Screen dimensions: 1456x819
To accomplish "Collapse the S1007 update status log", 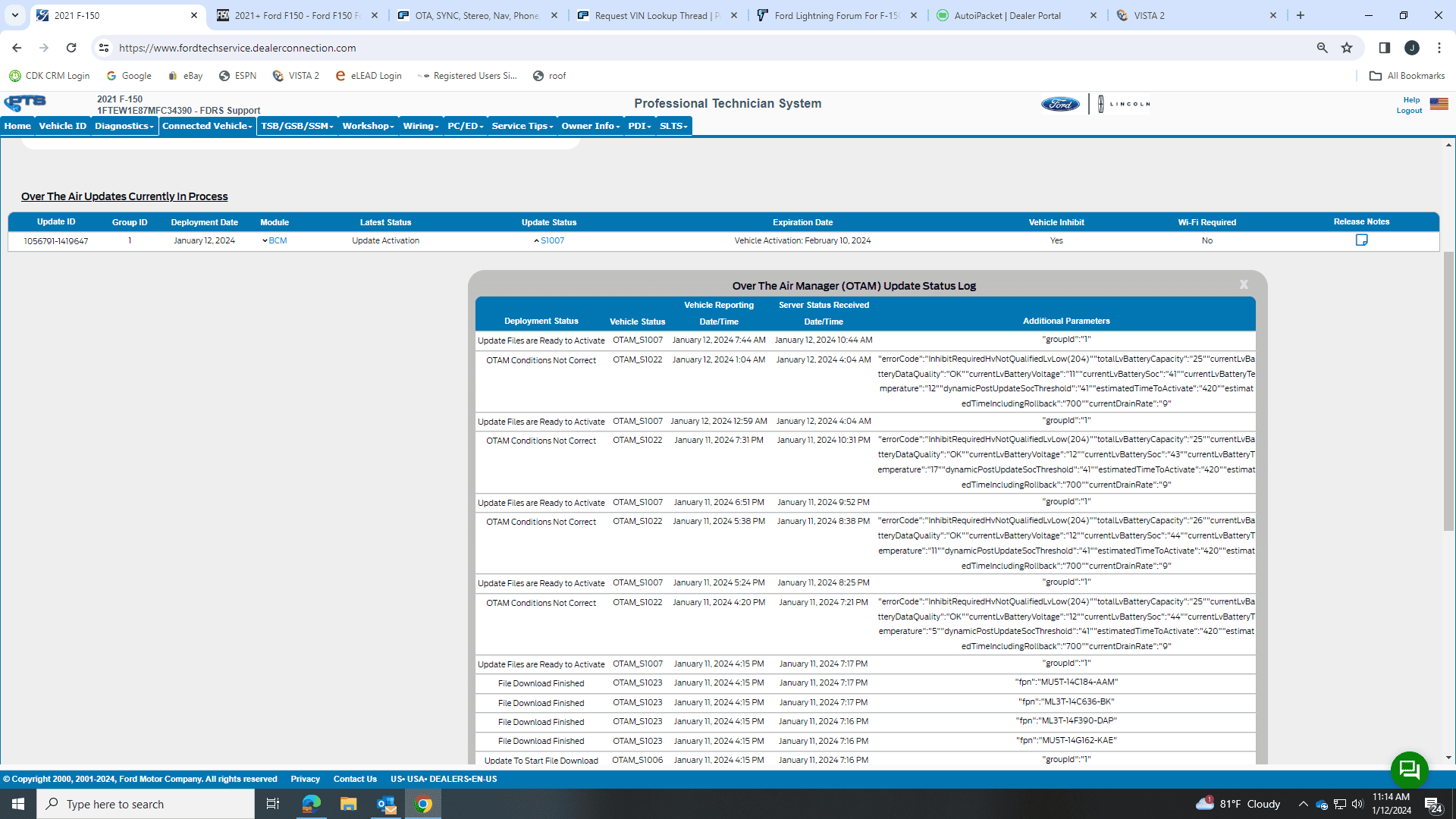I will pyautogui.click(x=549, y=241).
